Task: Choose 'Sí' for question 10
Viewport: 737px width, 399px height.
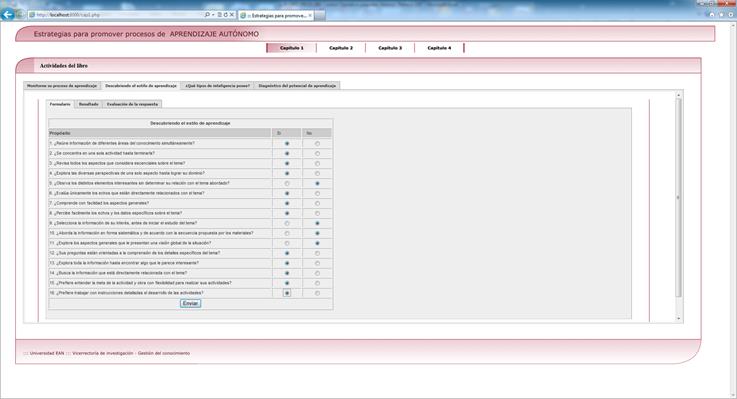Action: 287,233
